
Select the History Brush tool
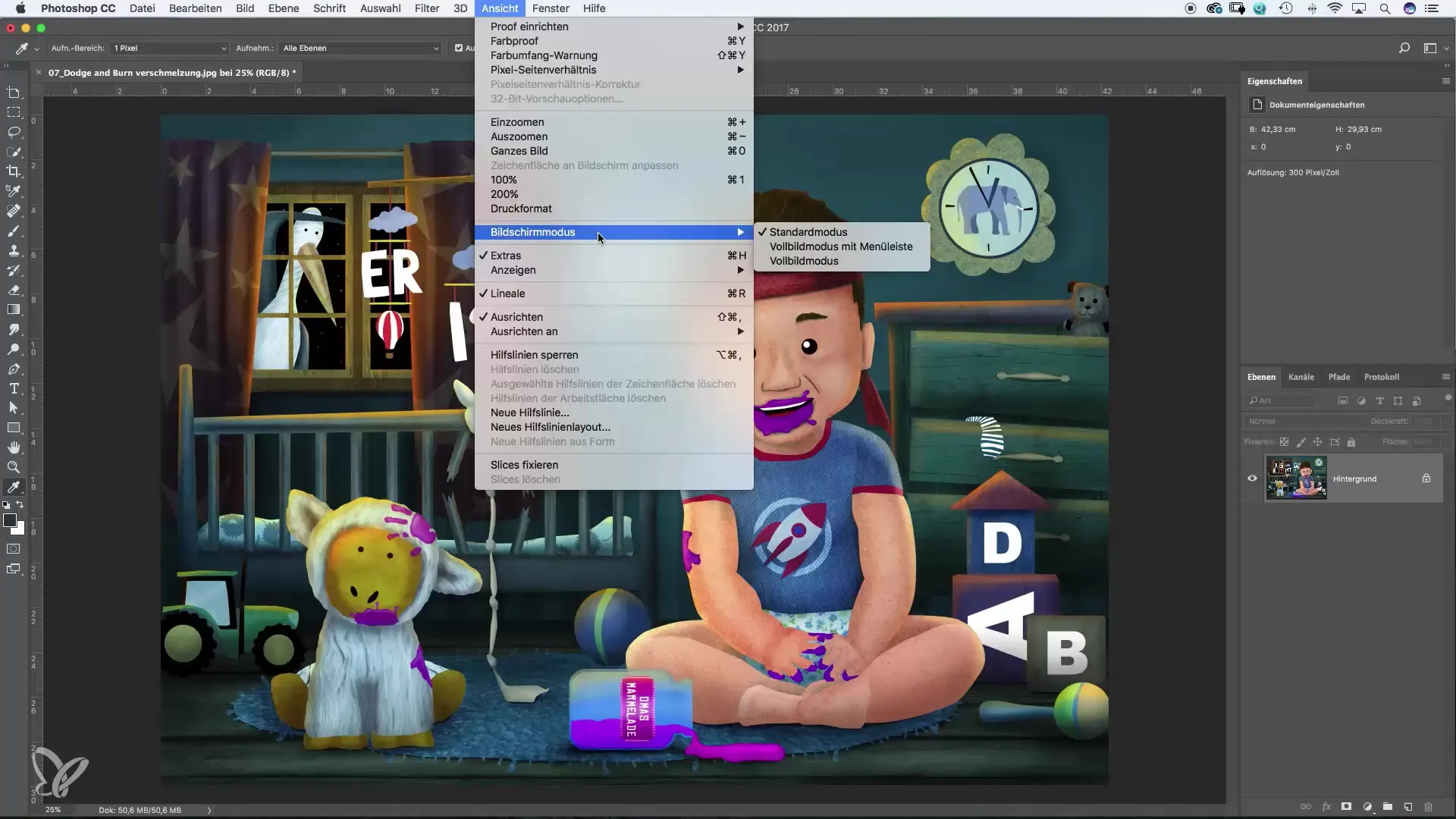[14, 270]
